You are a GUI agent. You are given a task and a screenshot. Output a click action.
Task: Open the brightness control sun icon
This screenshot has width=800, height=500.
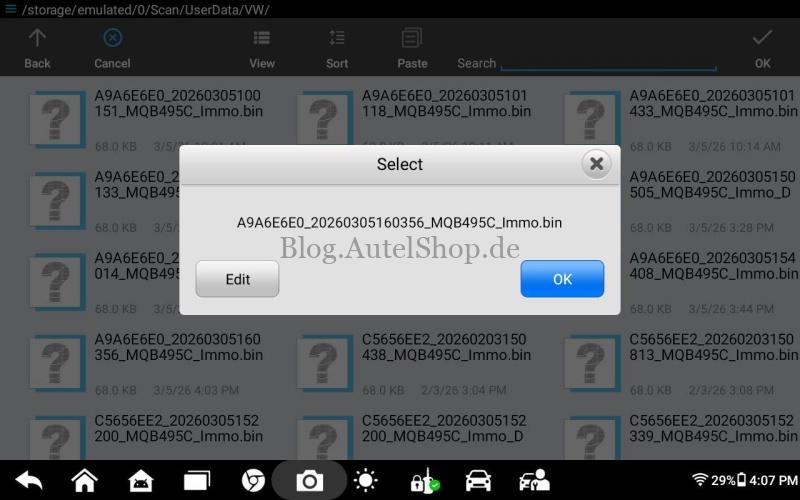[366, 481]
